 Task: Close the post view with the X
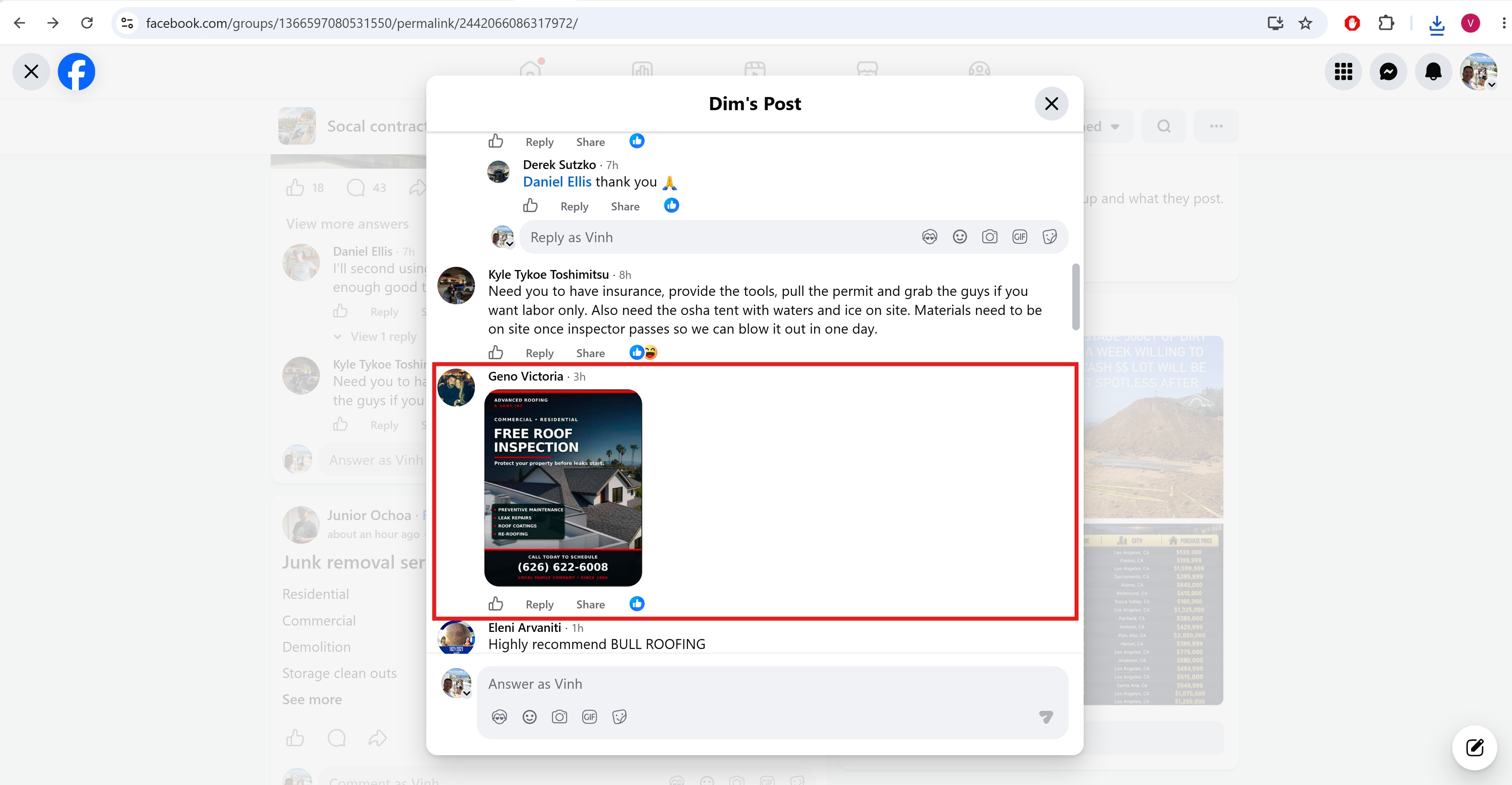point(31,72)
